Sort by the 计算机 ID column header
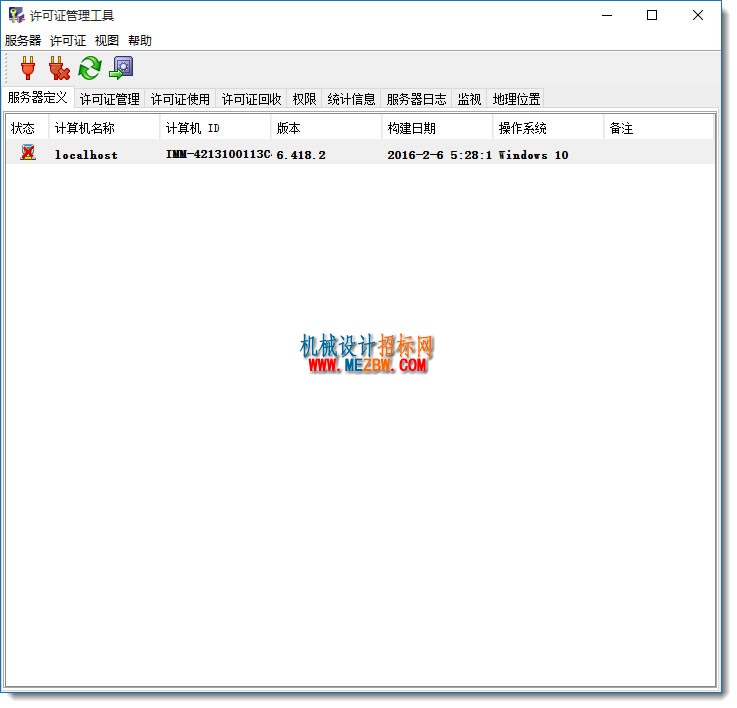The image size is (737, 708). tap(215, 128)
